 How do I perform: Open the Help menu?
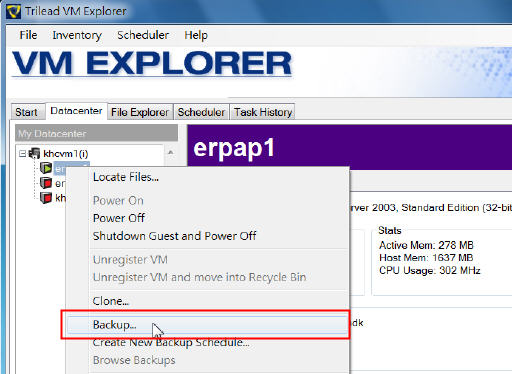point(196,35)
